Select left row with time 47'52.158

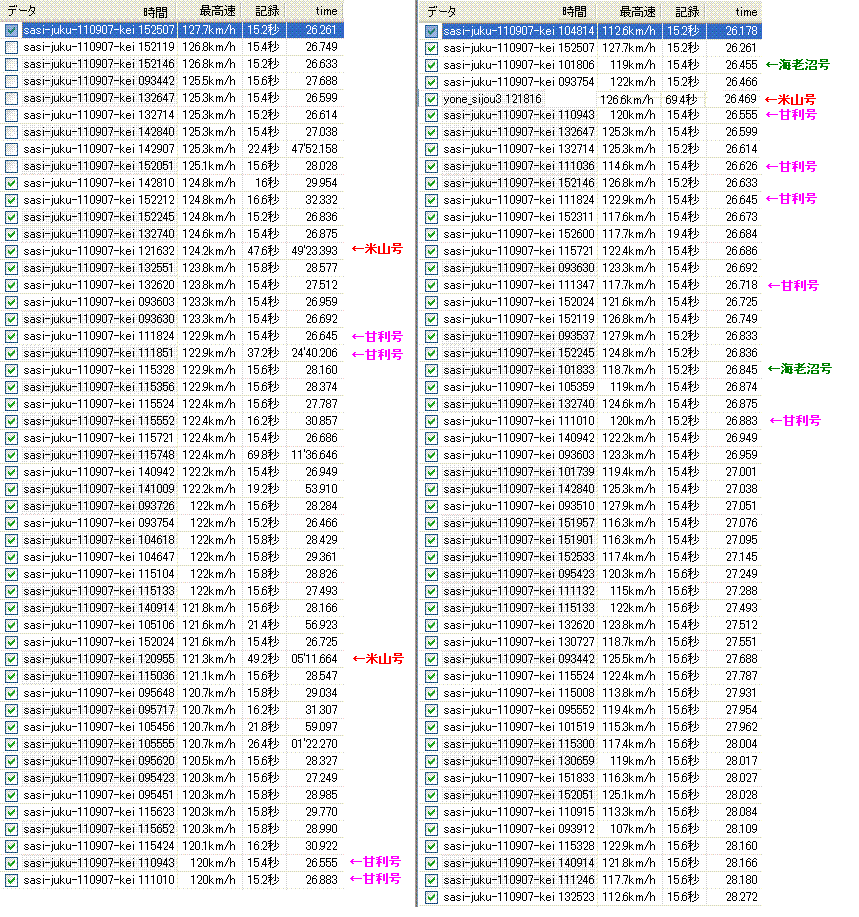174,149
